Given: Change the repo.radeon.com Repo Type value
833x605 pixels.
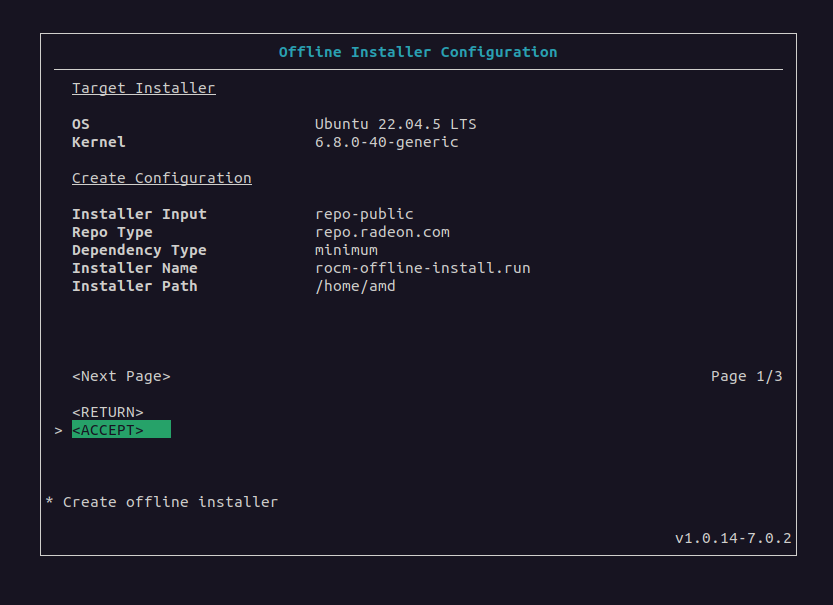Looking at the screenshot, I should coord(382,232).
